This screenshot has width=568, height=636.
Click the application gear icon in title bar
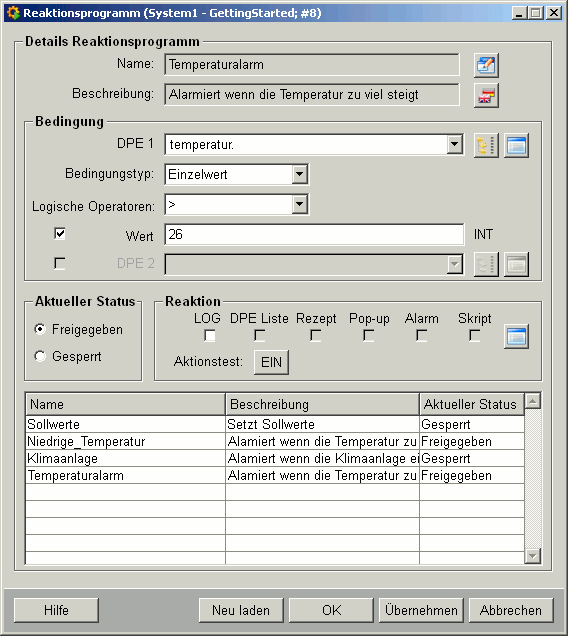click(13, 13)
